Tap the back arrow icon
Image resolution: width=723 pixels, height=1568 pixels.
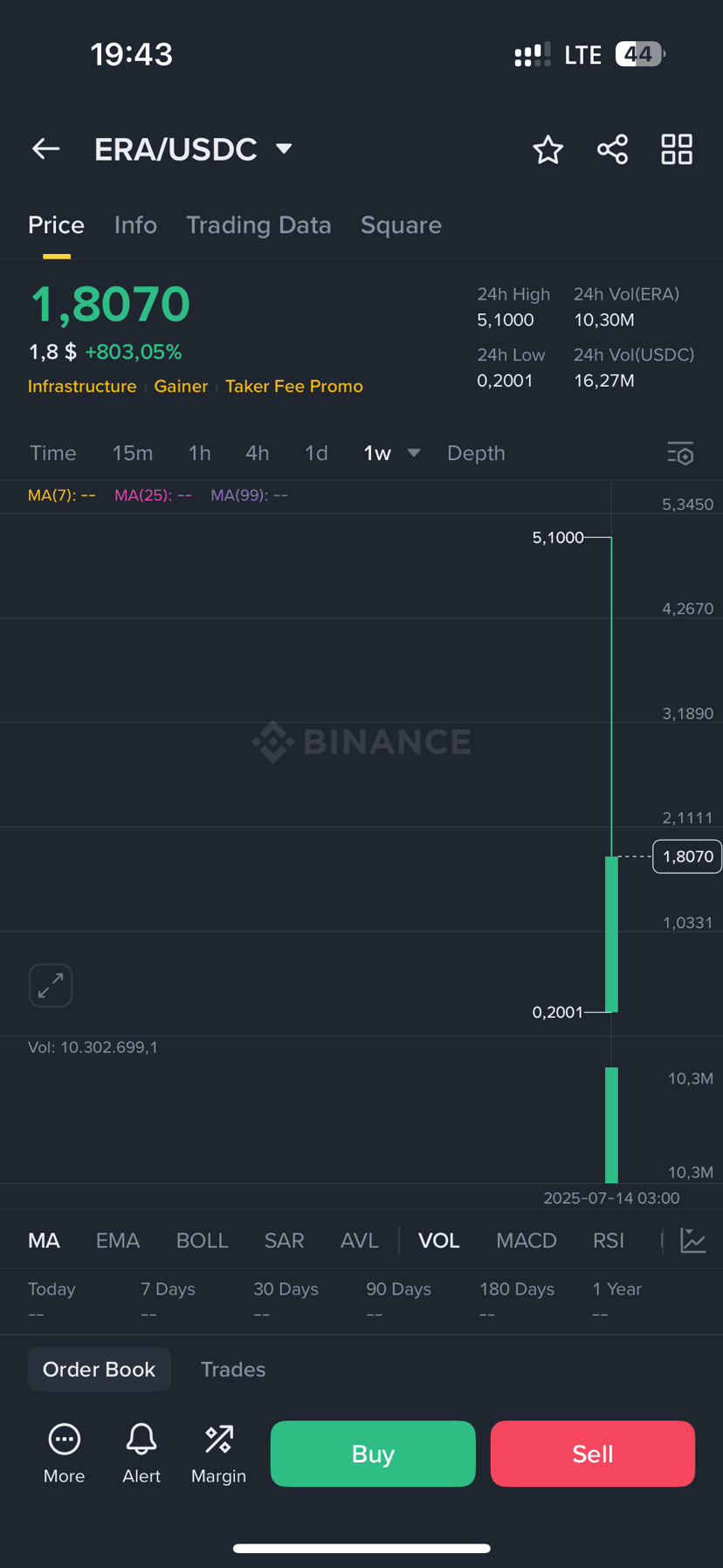click(45, 149)
